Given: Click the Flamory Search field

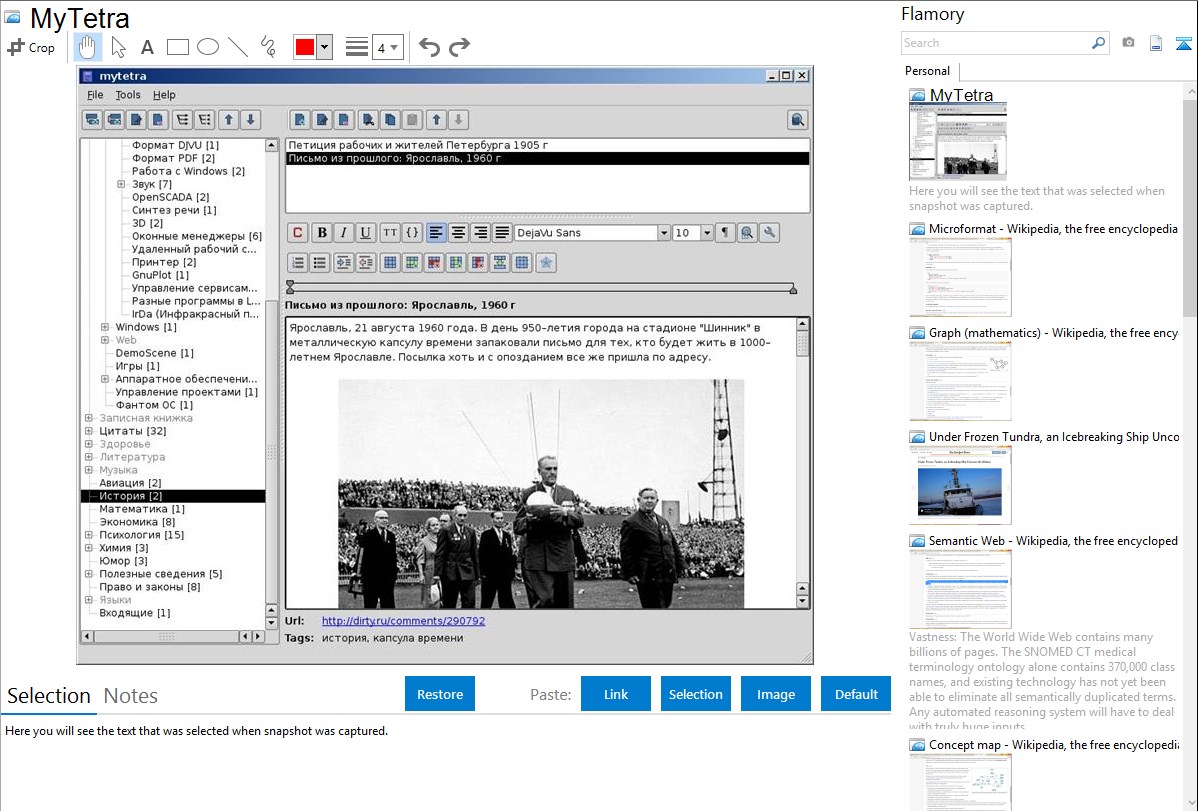Looking at the screenshot, I should click(995, 43).
